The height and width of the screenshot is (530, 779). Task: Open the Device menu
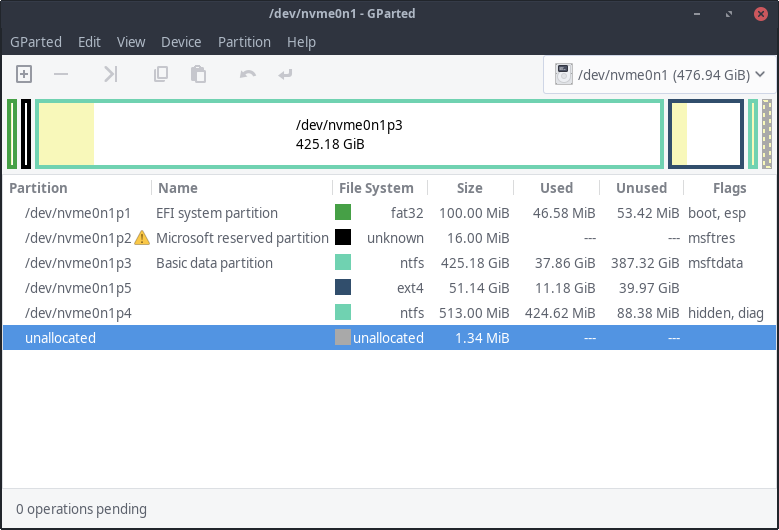point(181,42)
